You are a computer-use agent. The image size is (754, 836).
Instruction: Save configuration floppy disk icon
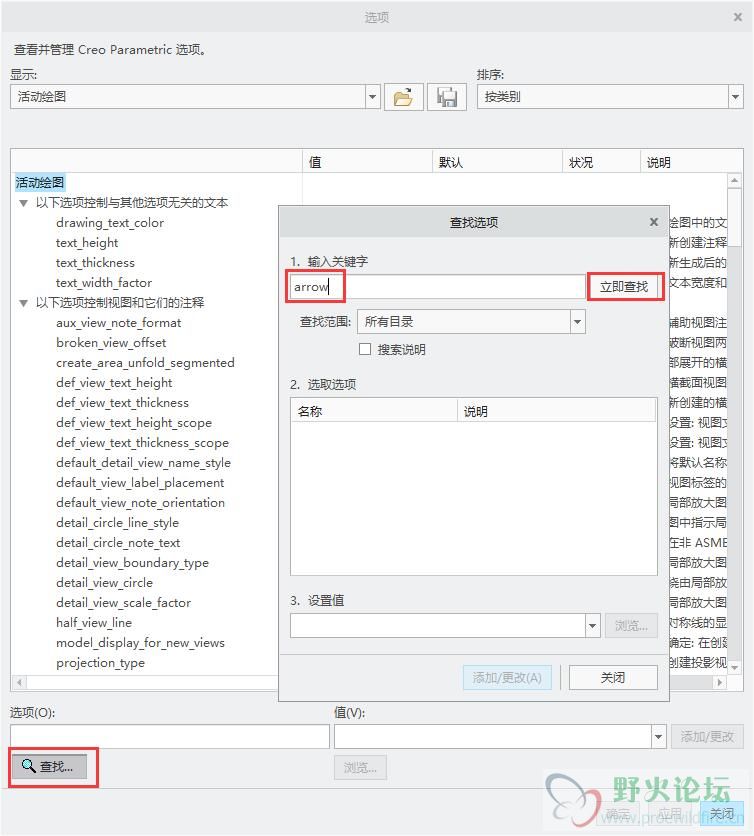click(x=447, y=97)
